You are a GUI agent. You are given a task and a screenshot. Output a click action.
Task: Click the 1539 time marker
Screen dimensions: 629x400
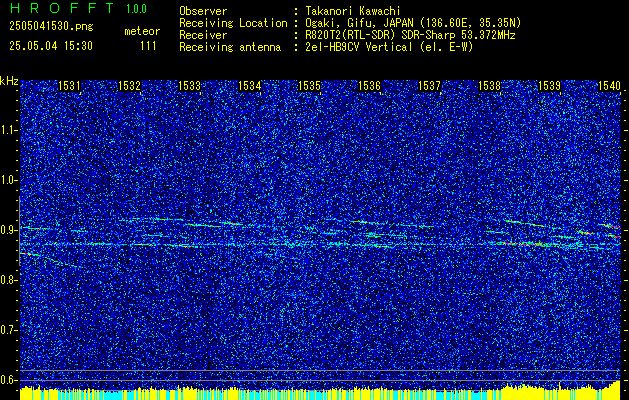pos(549,85)
